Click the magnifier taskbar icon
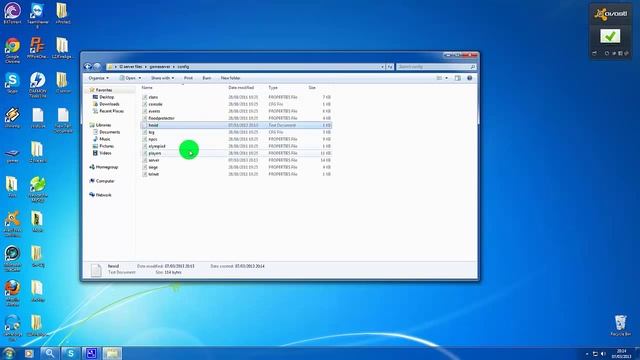The width and height of the screenshot is (640, 360). point(50,353)
